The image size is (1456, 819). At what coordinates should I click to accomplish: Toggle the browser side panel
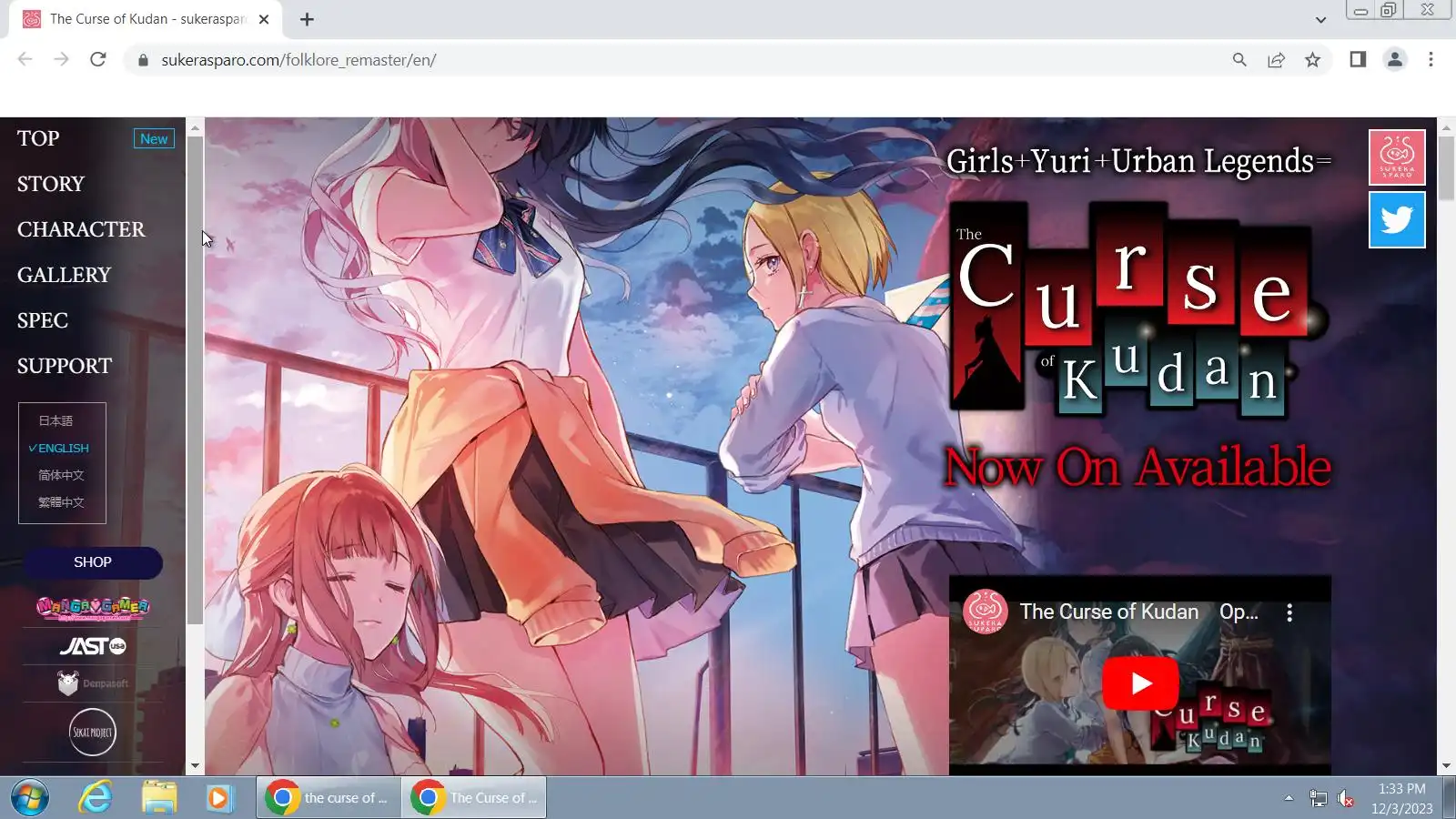[x=1358, y=59]
